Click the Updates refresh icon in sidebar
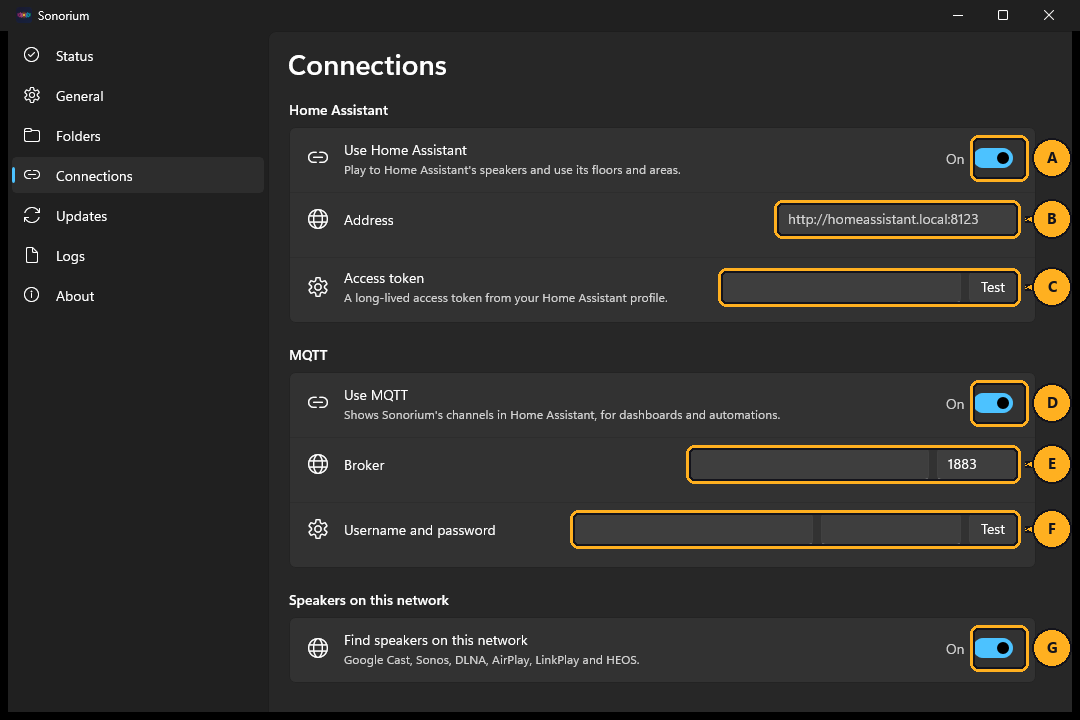Image resolution: width=1080 pixels, height=720 pixels. [32, 215]
